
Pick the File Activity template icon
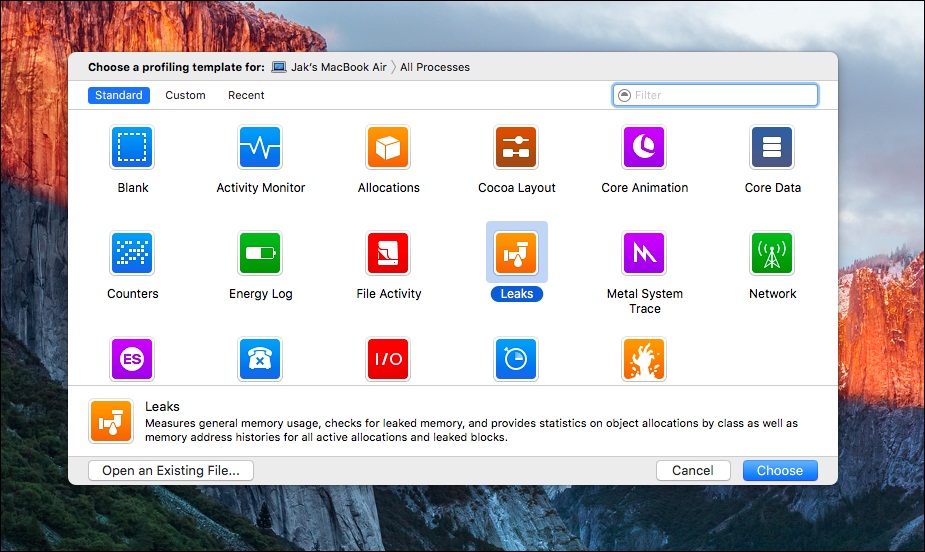click(388, 254)
